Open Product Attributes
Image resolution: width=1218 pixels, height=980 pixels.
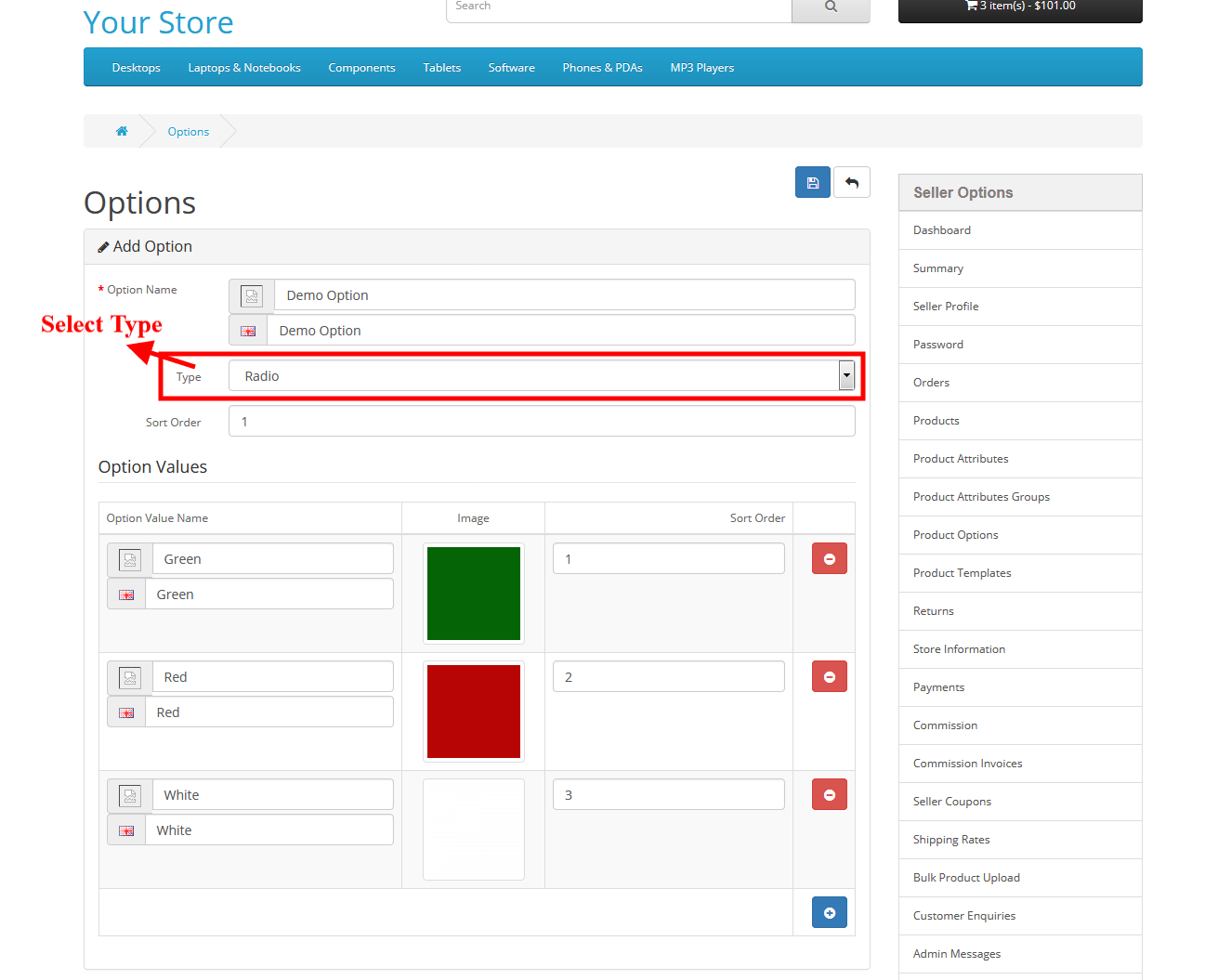[1020, 459]
